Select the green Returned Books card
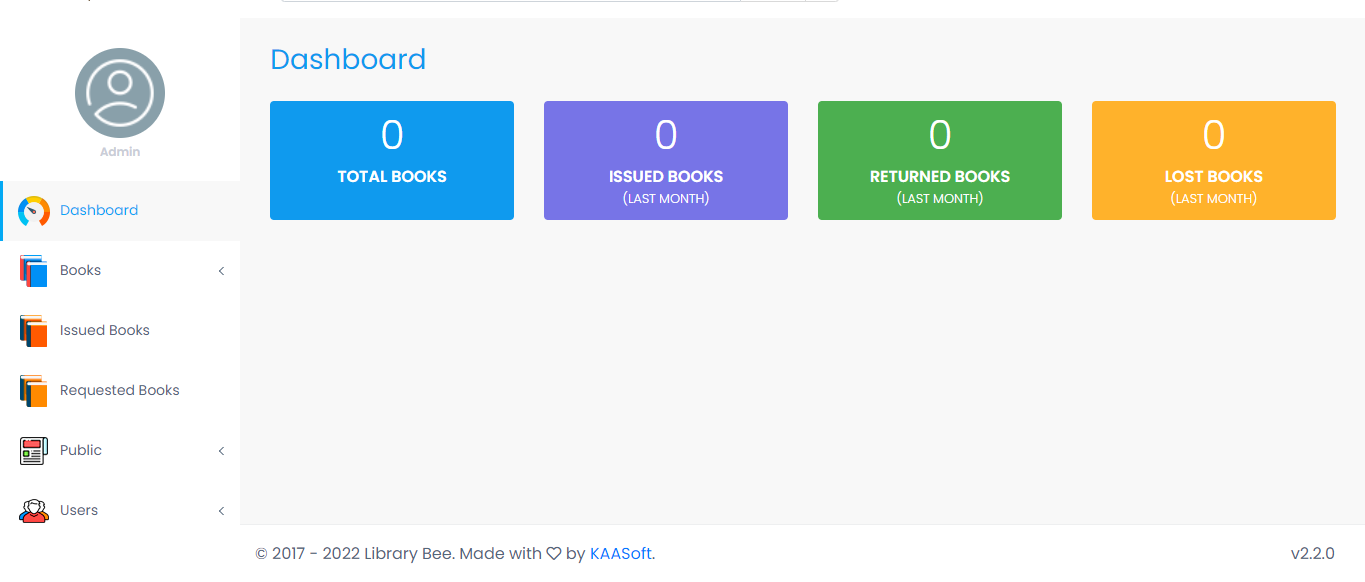Image resolution: width=1365 pixels, height=582 pixels. tap(940, 160)
